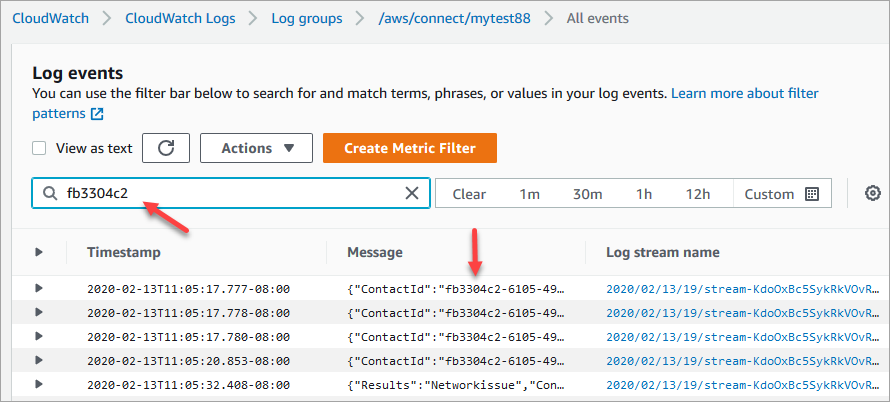Open the external link icon after filter patterns
890x402 pixels.
point(97,113)
